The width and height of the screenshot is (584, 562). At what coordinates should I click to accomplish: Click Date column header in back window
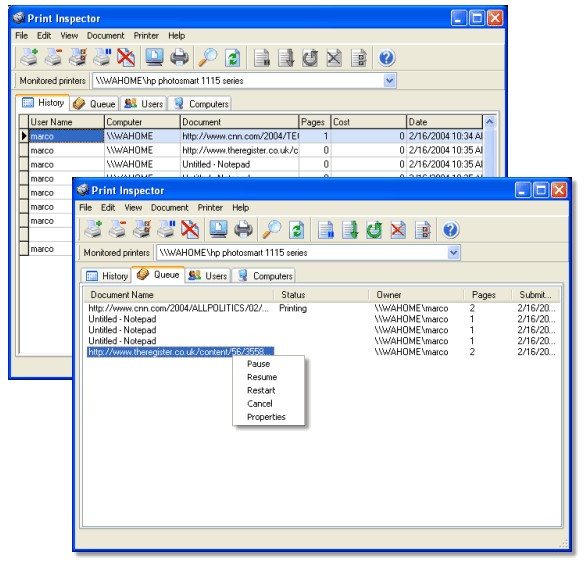click(x=444, y=122)
